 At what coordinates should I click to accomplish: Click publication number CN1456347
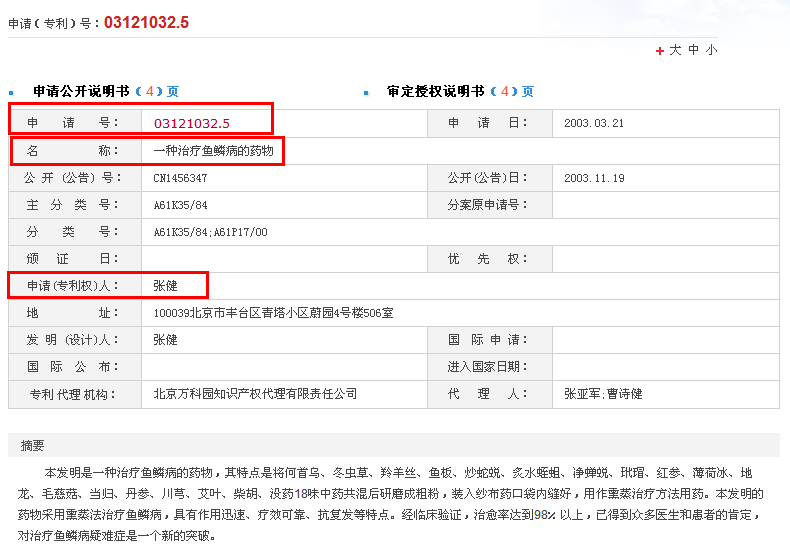180,178
